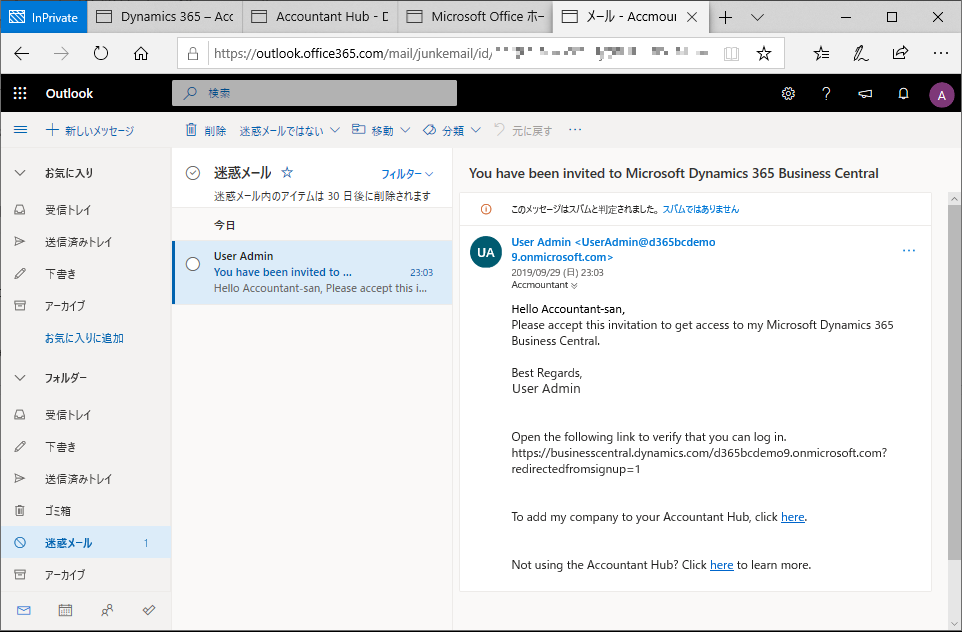This screenshot has width=962, height=632.
Task: Select the 迷惑メール folder
Action: [86, 542]
